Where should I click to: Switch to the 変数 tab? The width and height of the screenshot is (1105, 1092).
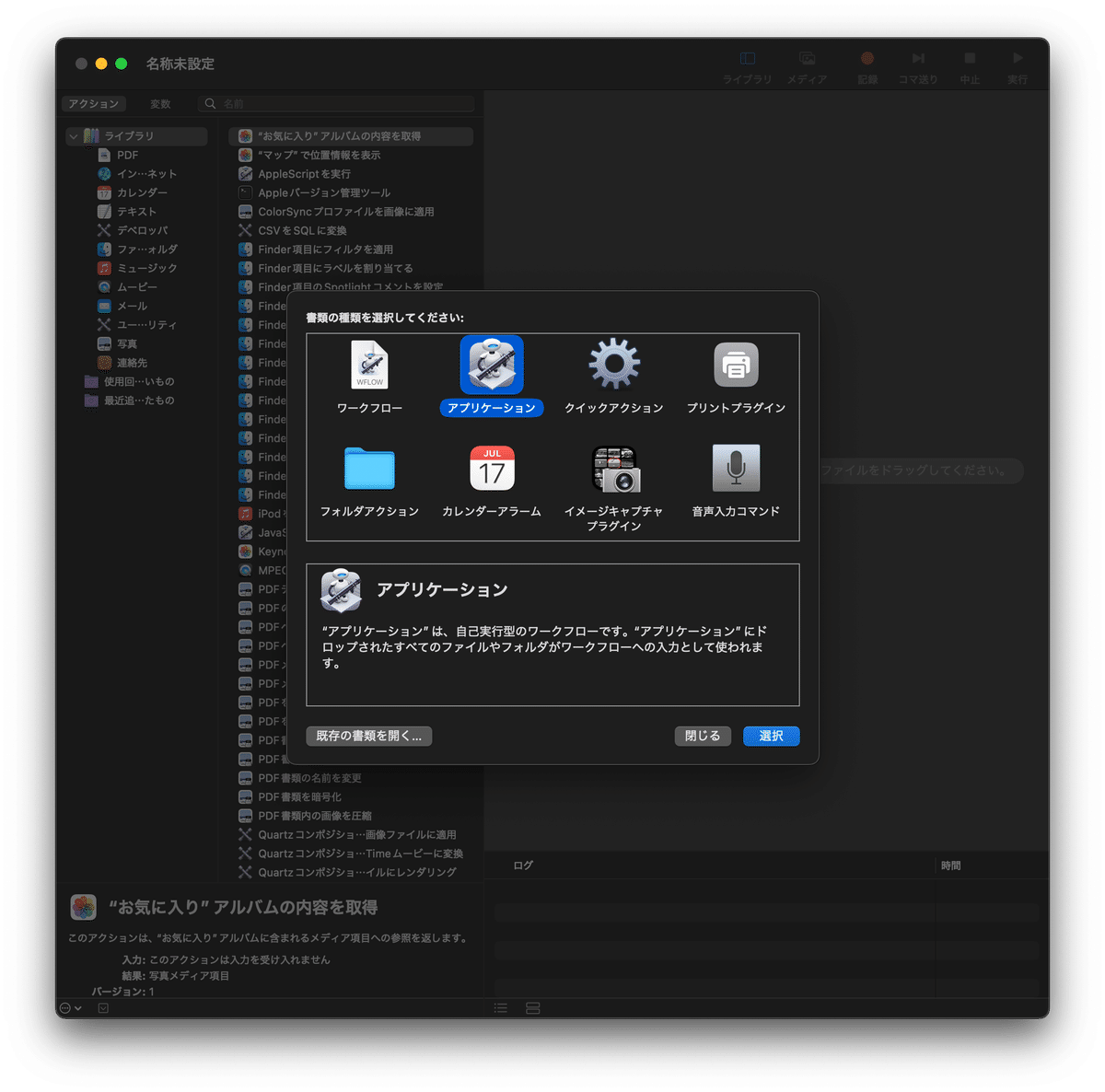(160, 104)
